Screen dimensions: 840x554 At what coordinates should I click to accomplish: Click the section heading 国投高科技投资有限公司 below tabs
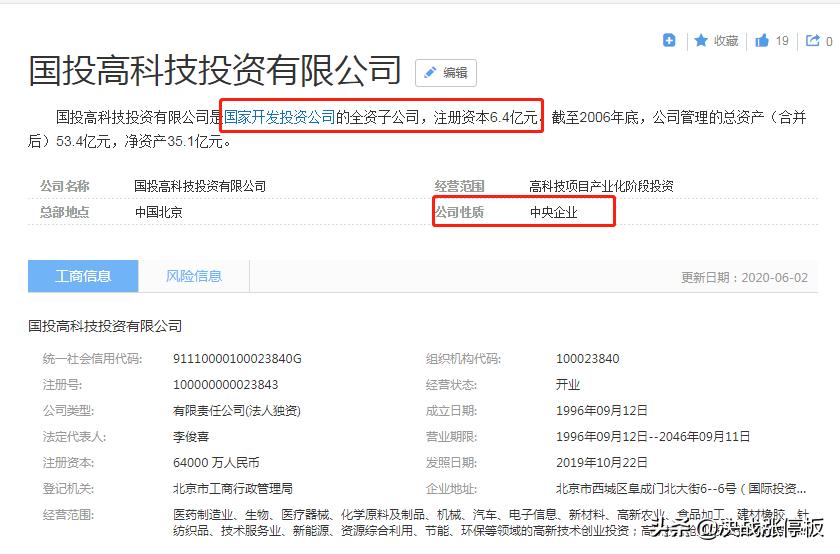point(105,326)
